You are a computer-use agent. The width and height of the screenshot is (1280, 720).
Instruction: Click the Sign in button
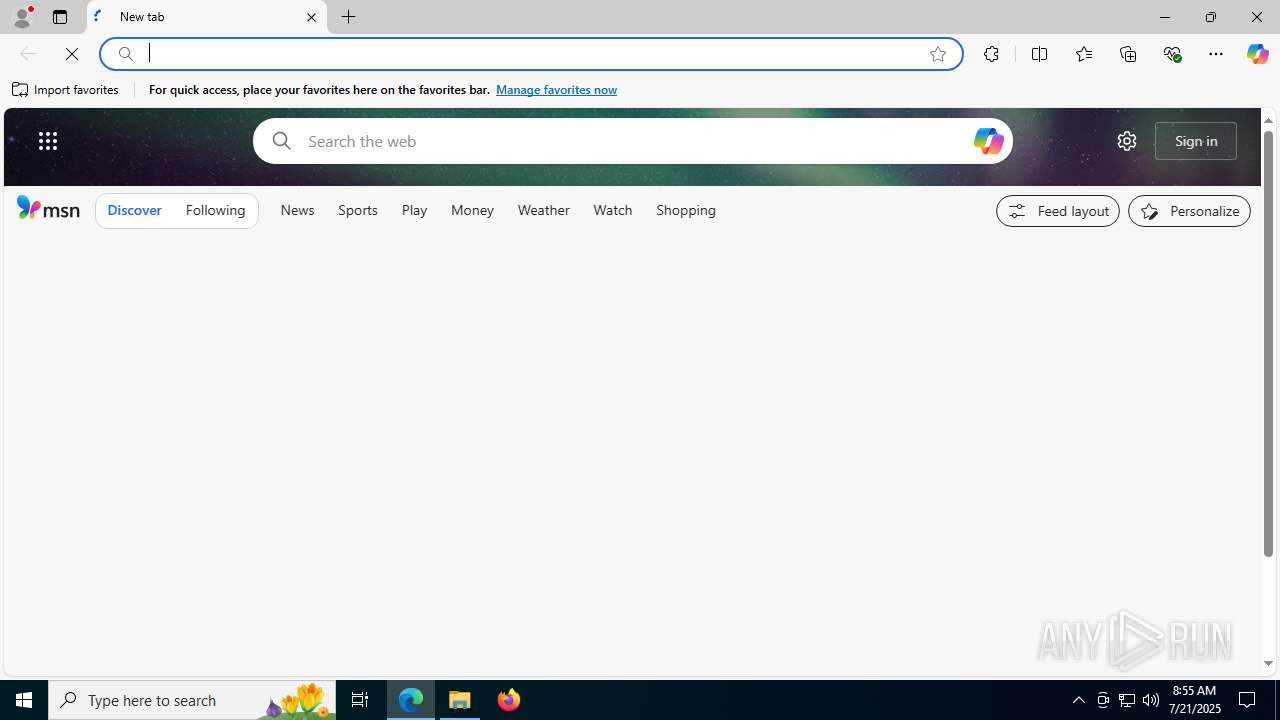click(1196, 141)
